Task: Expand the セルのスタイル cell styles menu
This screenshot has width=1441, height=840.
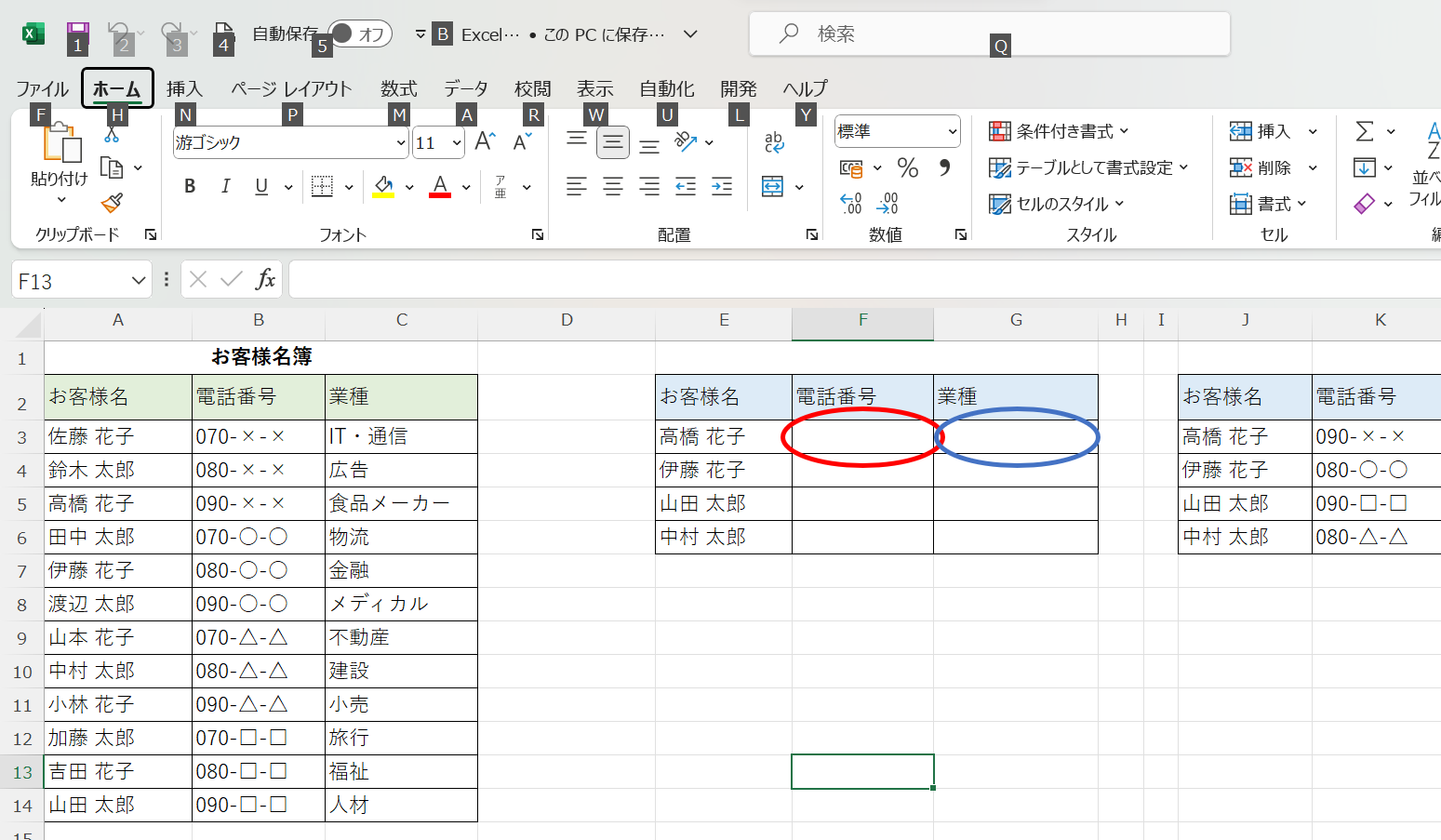Action: [1057, 204]
